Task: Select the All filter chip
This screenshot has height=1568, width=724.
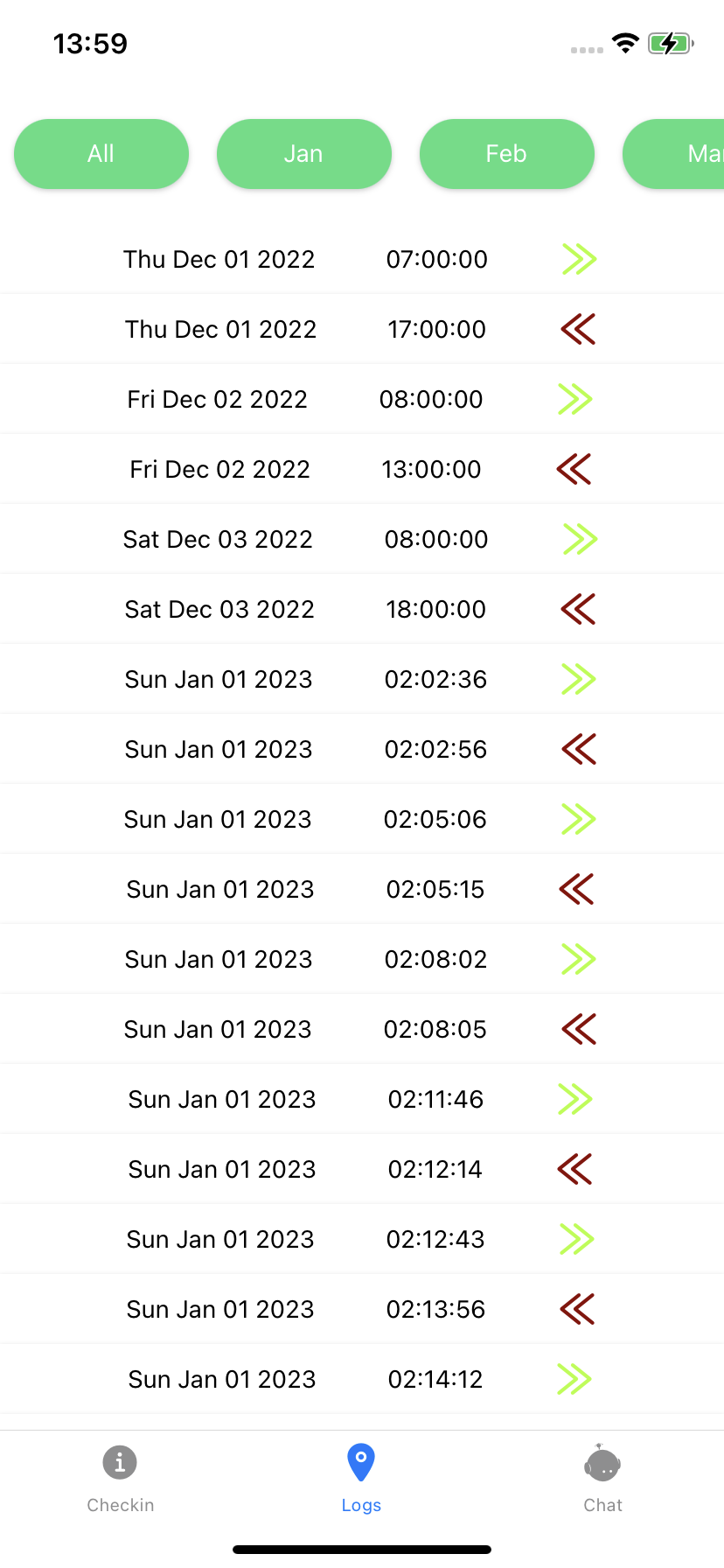Action: tap(101, 154)
